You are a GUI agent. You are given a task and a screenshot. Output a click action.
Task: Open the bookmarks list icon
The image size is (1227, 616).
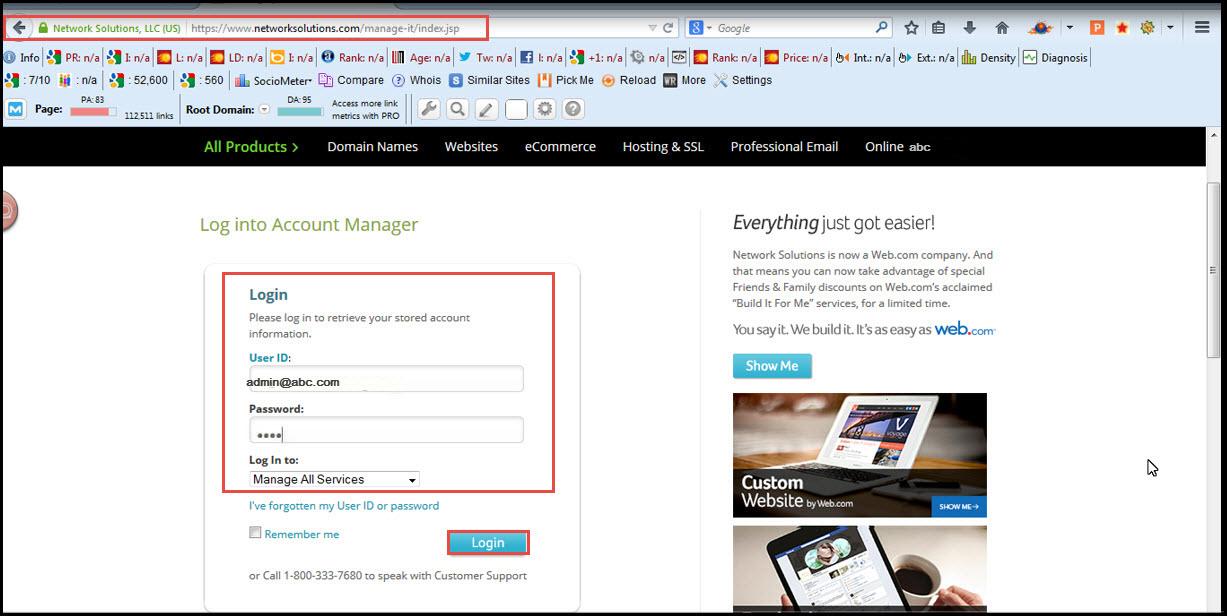pos(939,28)
